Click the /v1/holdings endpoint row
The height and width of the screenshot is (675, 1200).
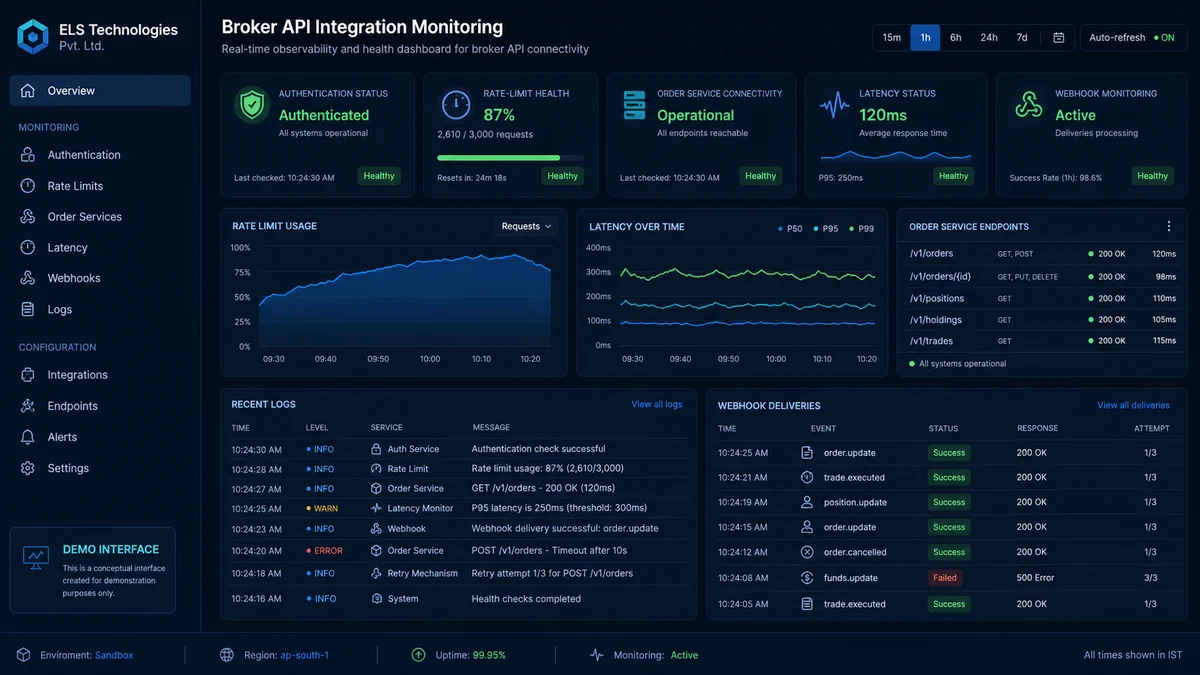tap(1042, 319)
